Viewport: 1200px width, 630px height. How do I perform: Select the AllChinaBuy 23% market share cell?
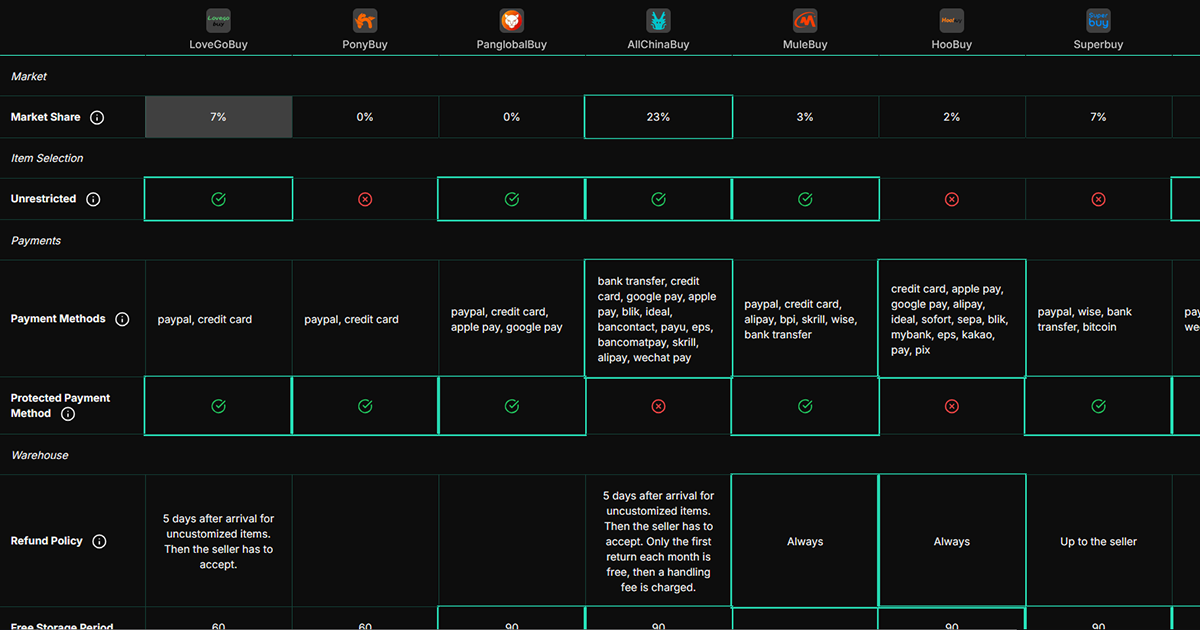pos(658,117)
